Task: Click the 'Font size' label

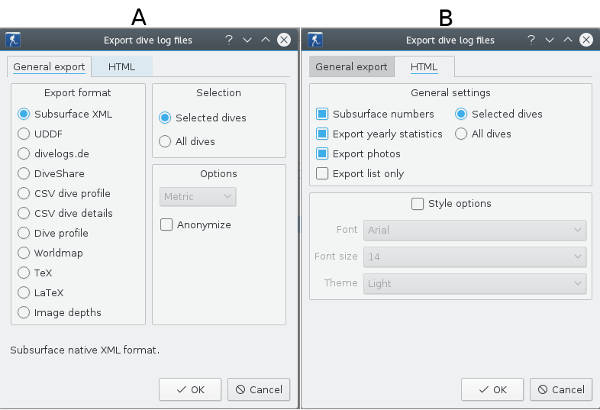Action: click(336, 256)
